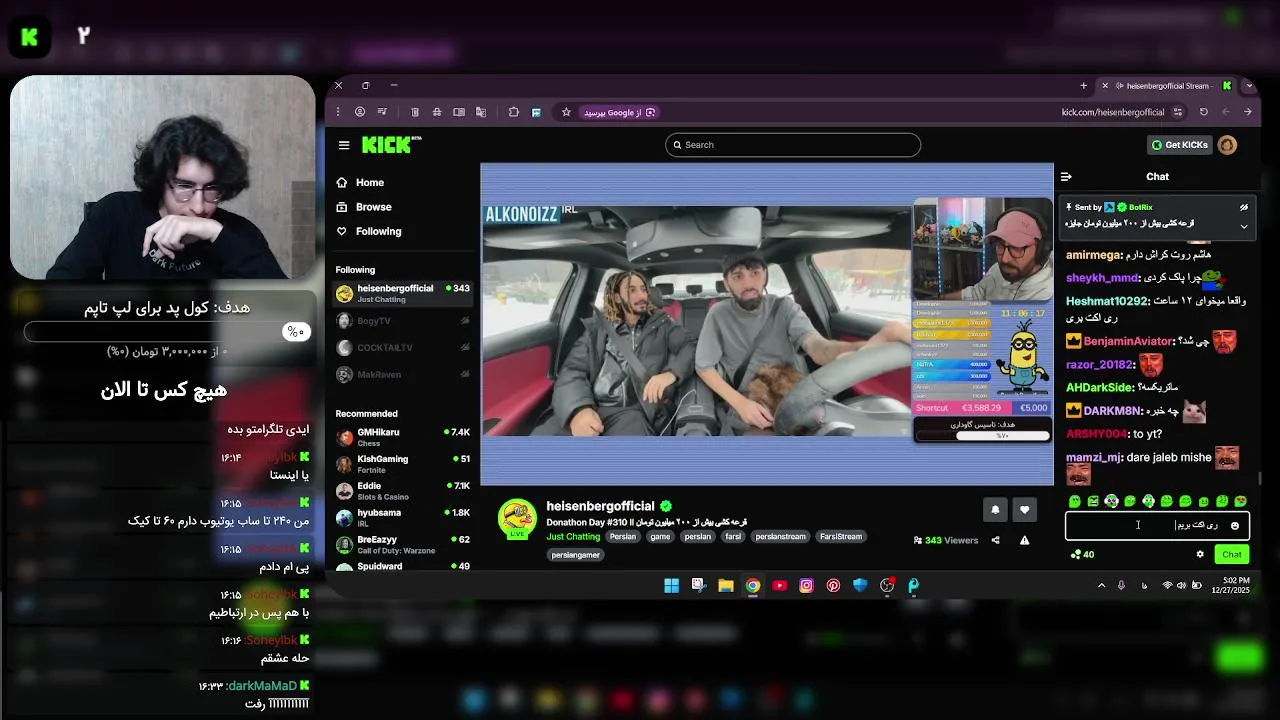Click the overlay chat username darkMaMaD

[262, 686]
